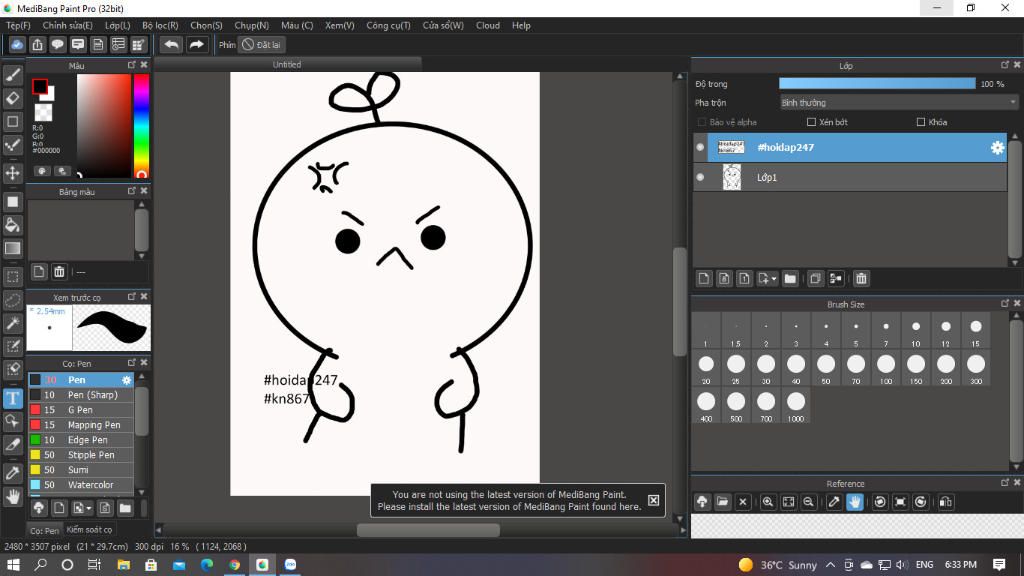Hide the Lớp1 layer
This screenshot has width=1024, height=576.
[700, 177]
